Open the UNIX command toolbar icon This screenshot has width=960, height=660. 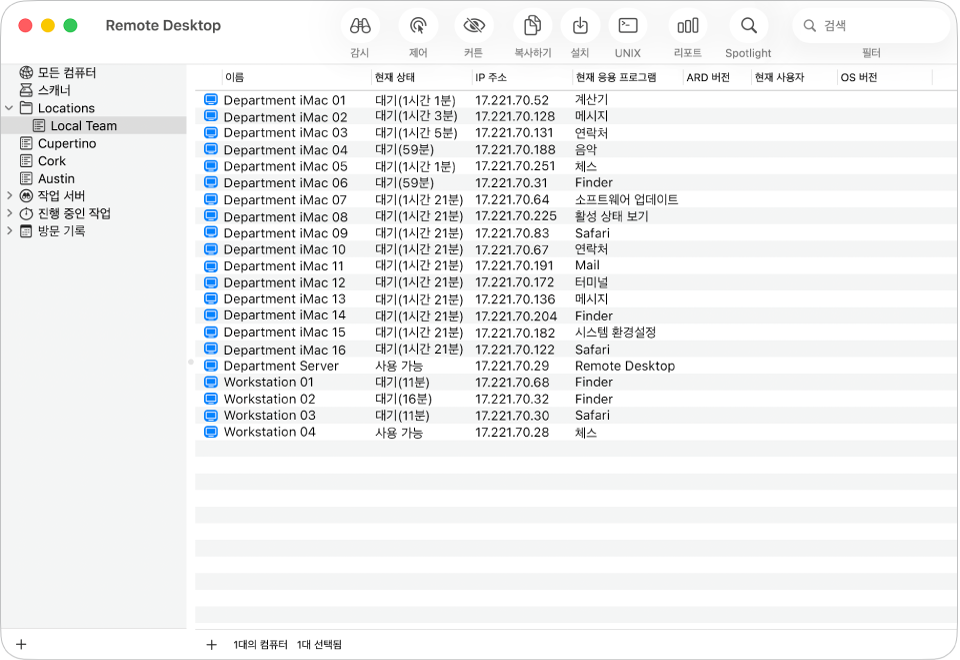(x=628, y=26)
